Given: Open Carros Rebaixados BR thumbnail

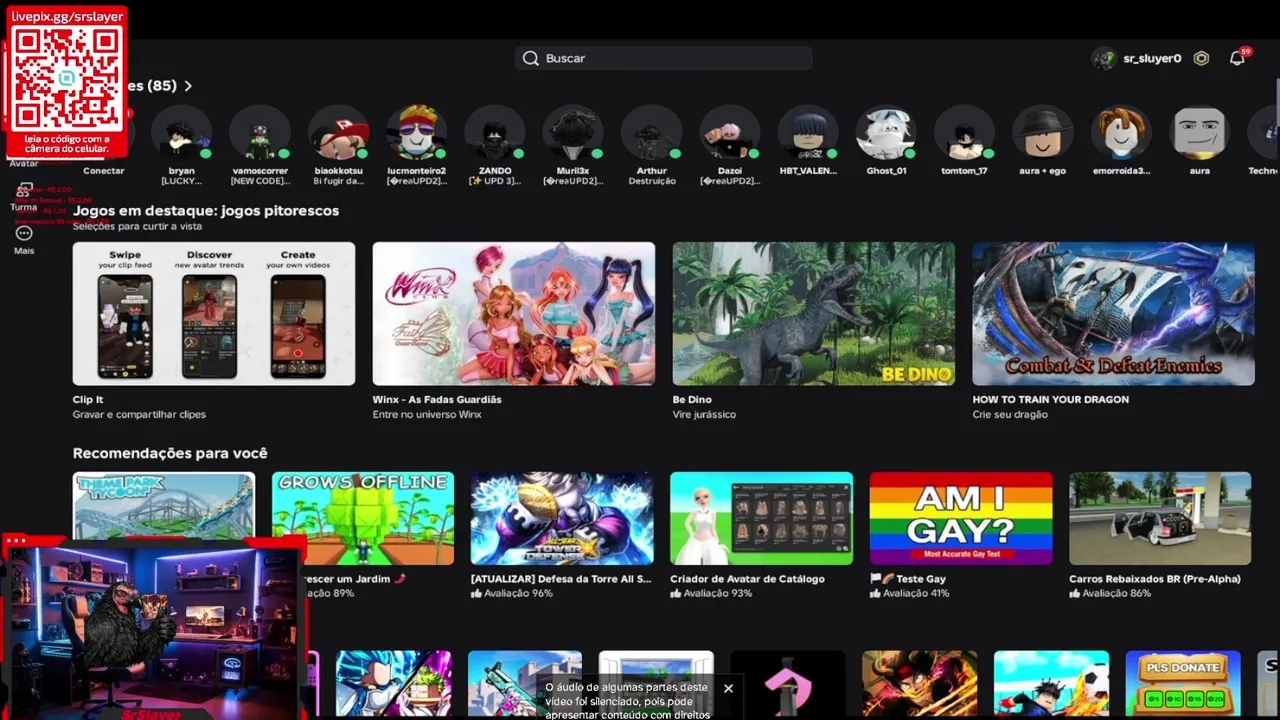Looking at the screenshot, I should (1160, 518).
